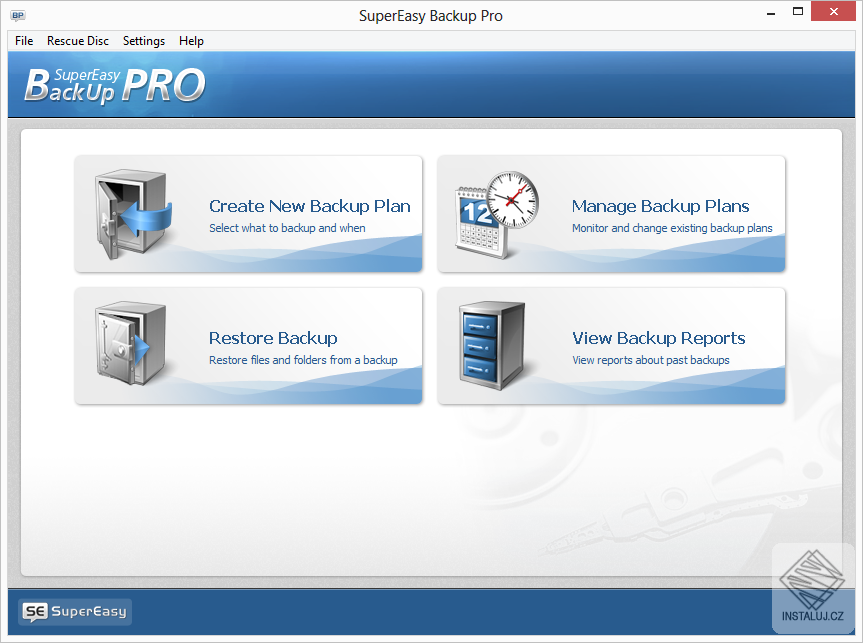863x643 pixels.
Task: Start Restore Backup
Action: (x=273, y=338)
